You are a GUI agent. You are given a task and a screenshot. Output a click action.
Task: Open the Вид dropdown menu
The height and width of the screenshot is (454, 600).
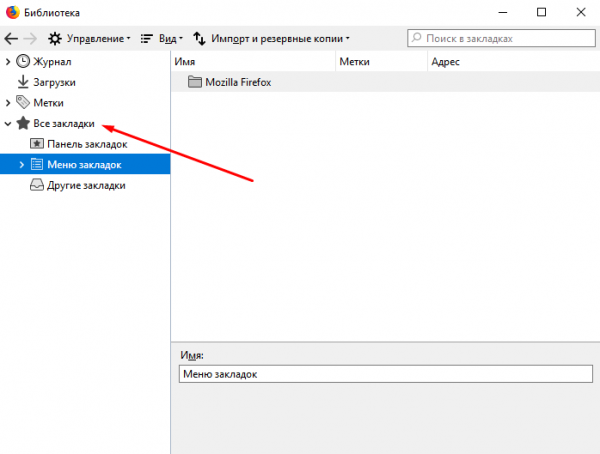(x=171, y=38)
